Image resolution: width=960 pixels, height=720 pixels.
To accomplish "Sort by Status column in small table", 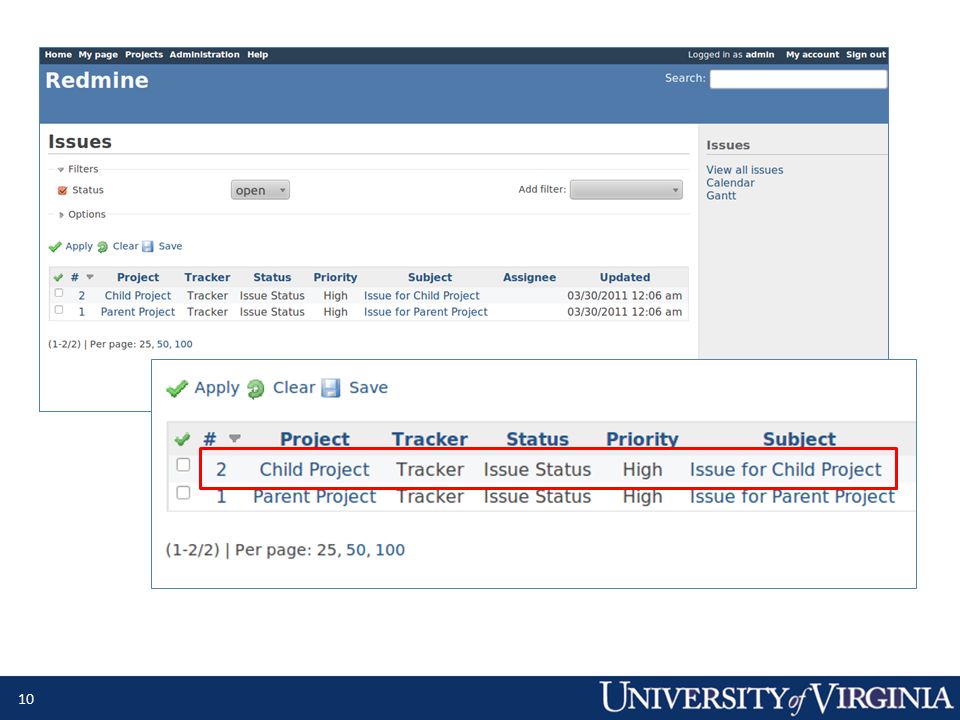I will tap(272, 277).
